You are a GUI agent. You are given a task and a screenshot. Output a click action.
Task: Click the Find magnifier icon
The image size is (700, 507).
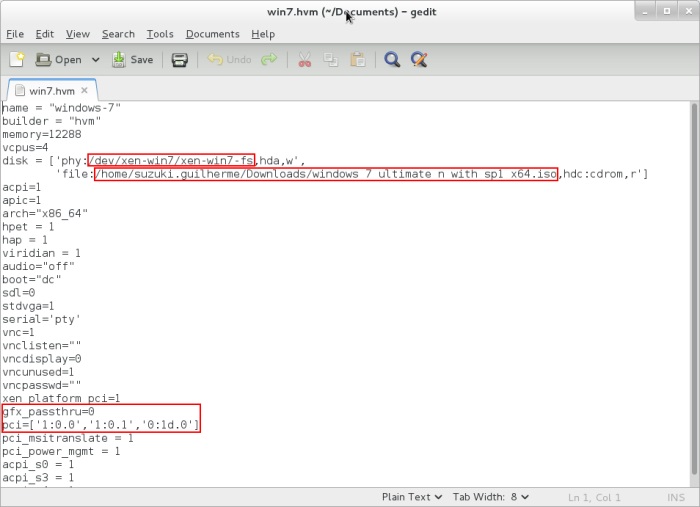tap(392, 60)
